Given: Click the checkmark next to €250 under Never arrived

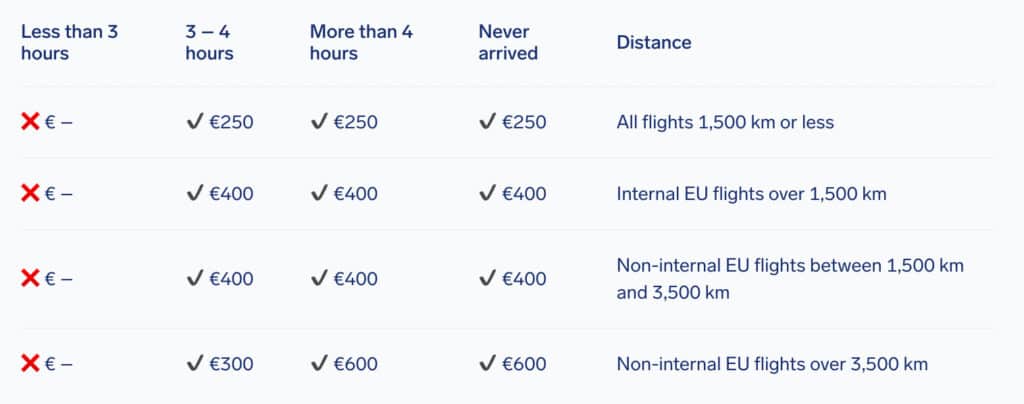Looking at the screenshot, I should [x=488, y=121].
